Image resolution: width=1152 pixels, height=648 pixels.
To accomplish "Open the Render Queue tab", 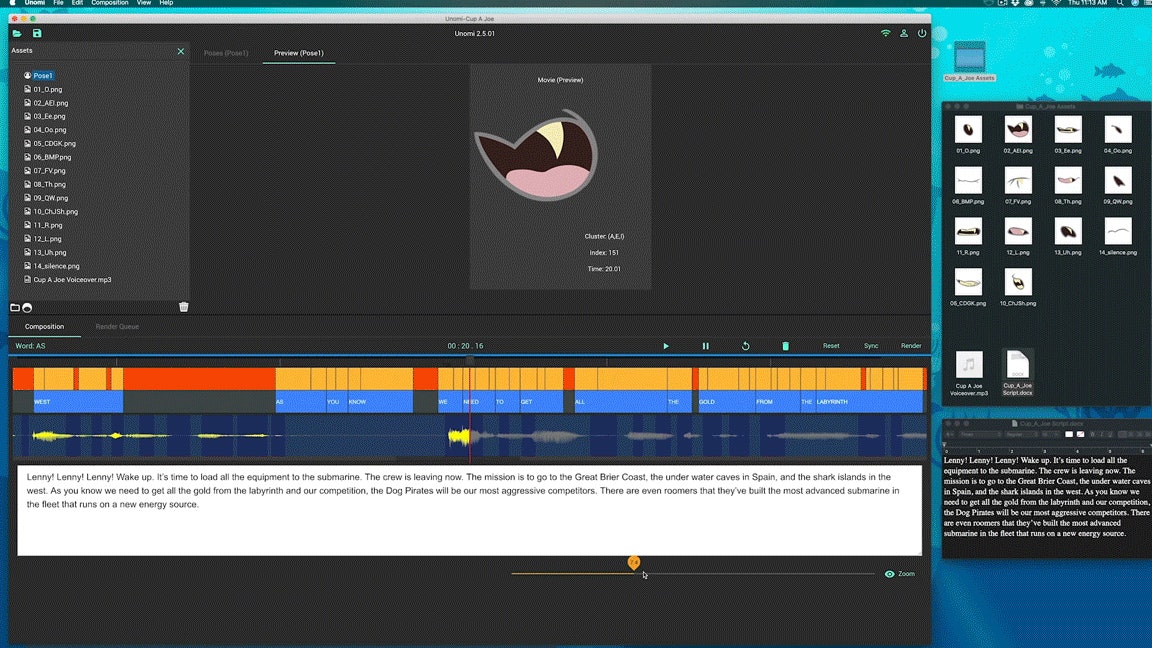I will click(x=117, y=327).
